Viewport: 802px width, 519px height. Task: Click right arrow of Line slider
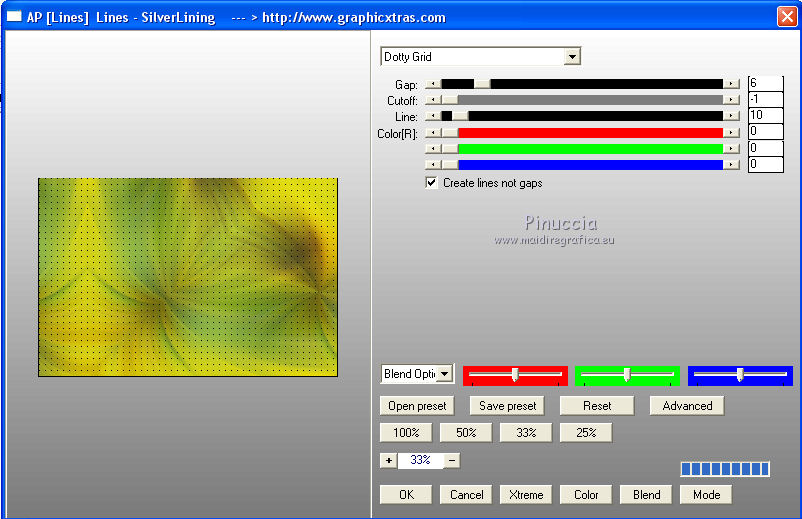pos(731,116)
